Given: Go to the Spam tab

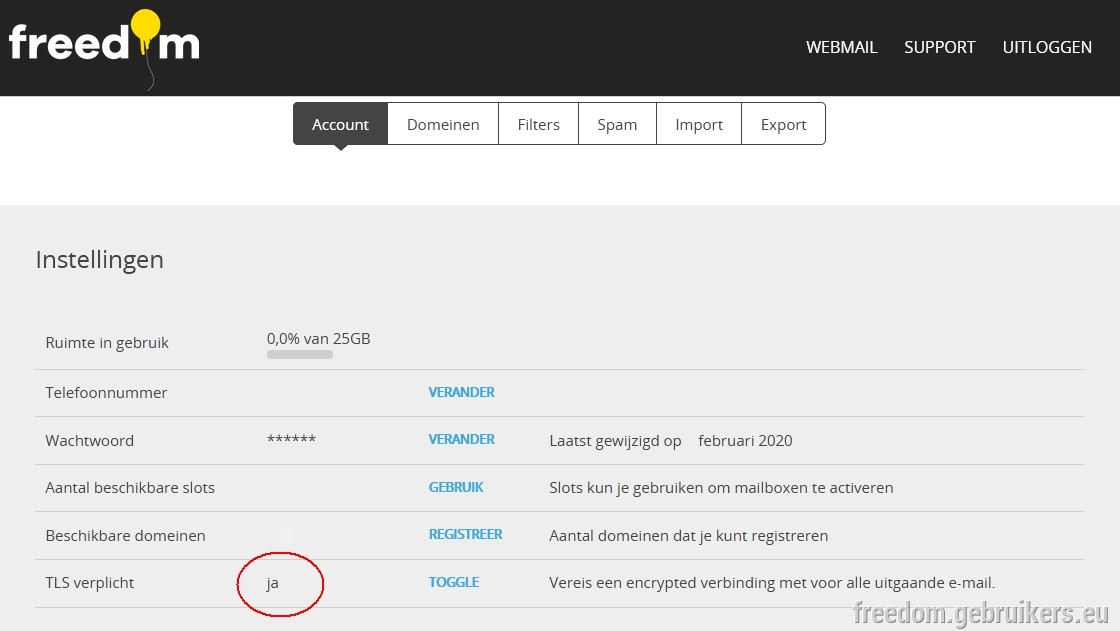Looking at the screenshot, I should (617, 124).
